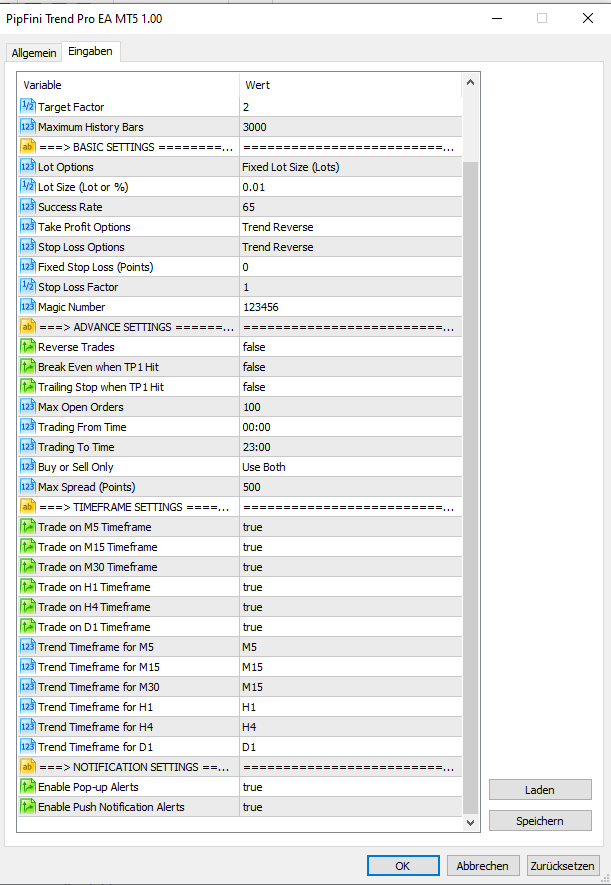Click the icon beside Take Profit Options
Image resolution: width=611 pixels, height=885 pixels.
pos(28,226)
